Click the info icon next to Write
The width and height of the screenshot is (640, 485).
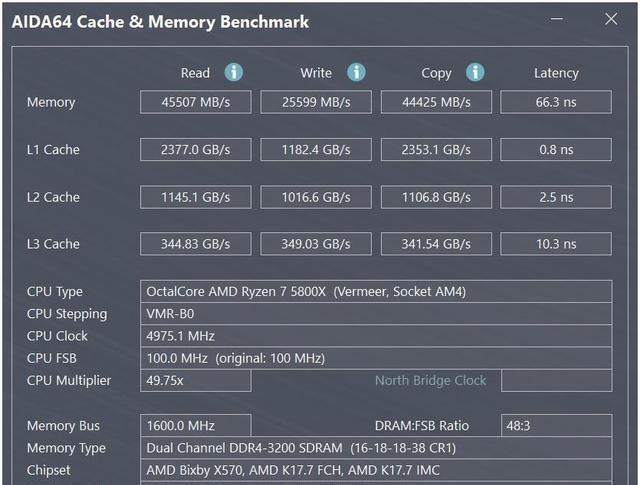pyautogui.click(x=356, y=72)
